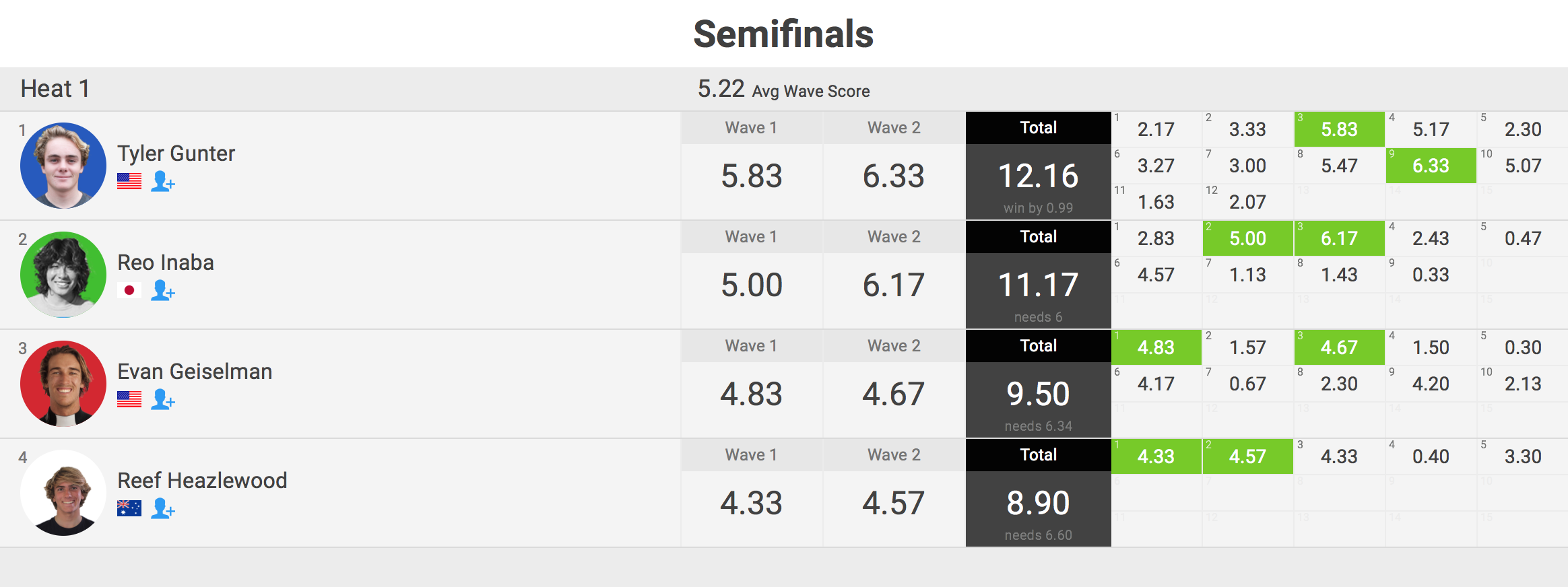Click Evan Geiselman's follow icon
Viewport: 1568px width, 587px height.
(x=162, y=400)
